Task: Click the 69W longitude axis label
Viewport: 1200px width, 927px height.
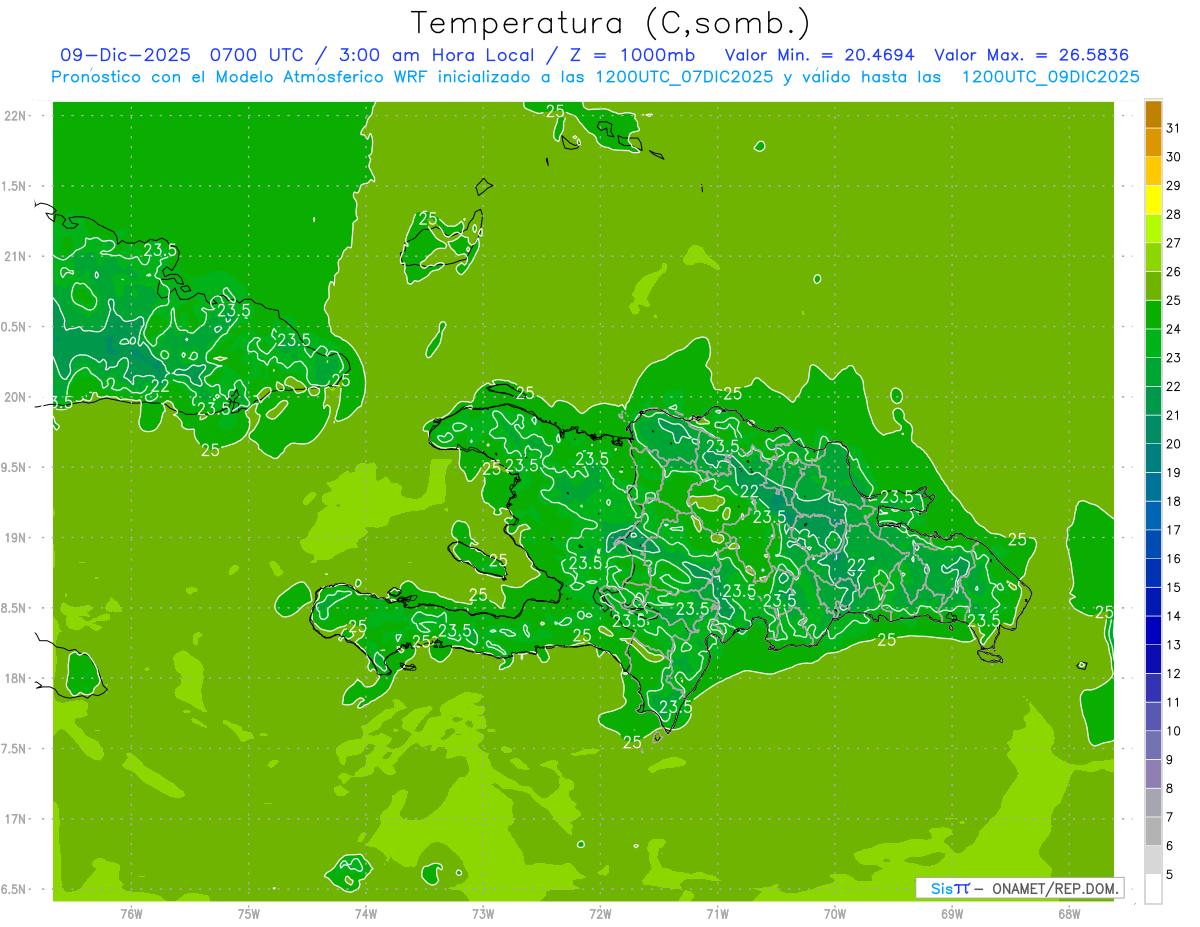Action: (952, 913)
